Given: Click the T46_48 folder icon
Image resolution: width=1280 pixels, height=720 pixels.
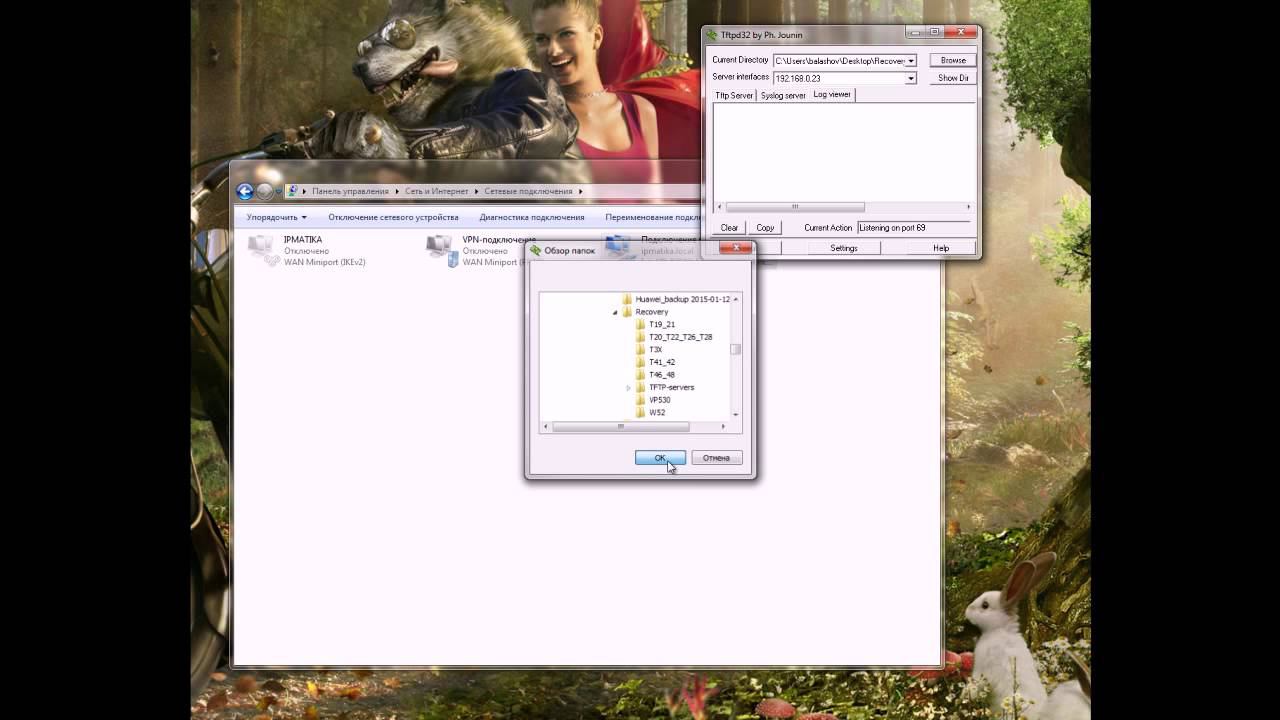Looking at the screenshot, I should pos(641,374).
